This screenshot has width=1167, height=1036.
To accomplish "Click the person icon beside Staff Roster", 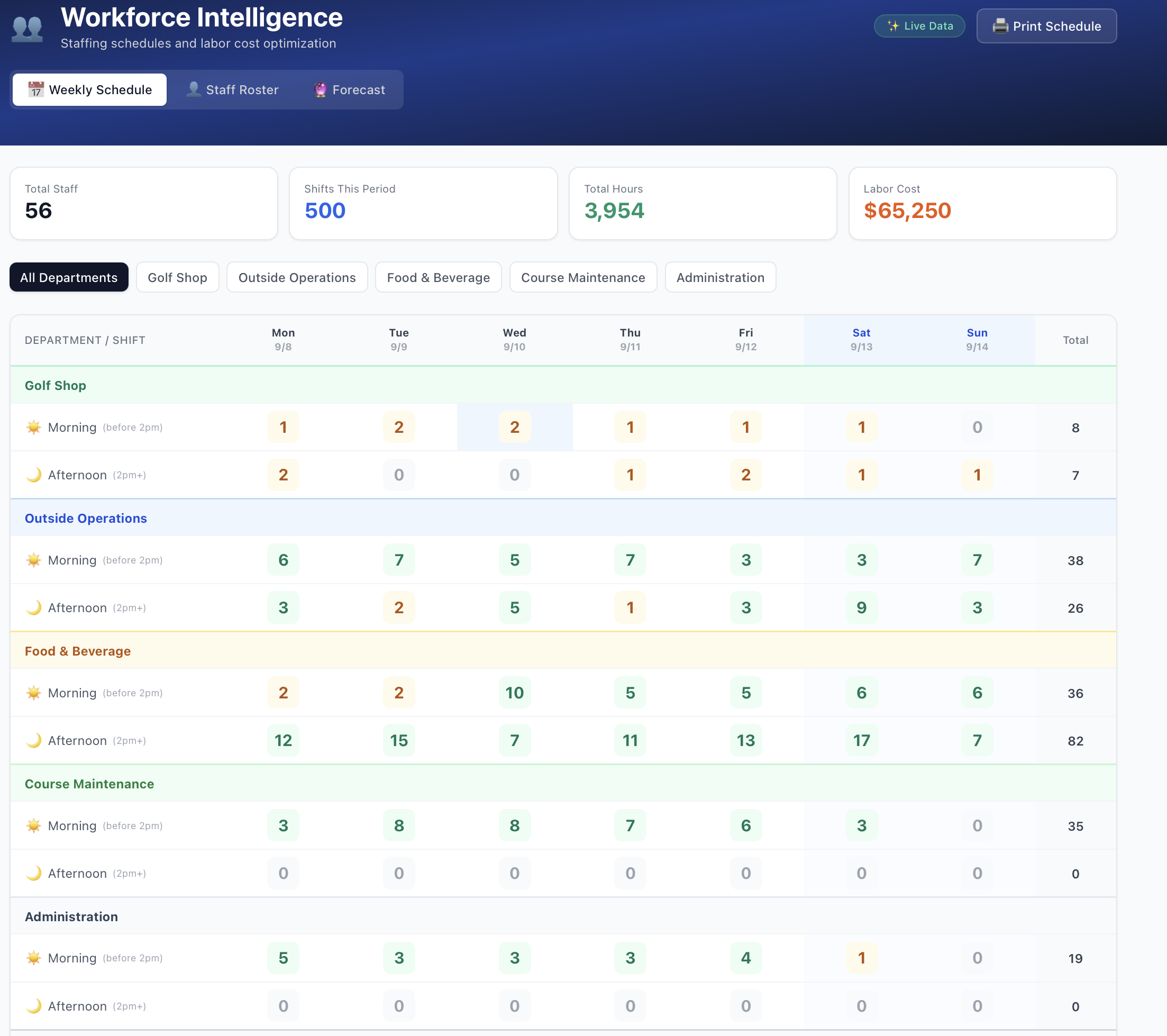I will point(194,89).
